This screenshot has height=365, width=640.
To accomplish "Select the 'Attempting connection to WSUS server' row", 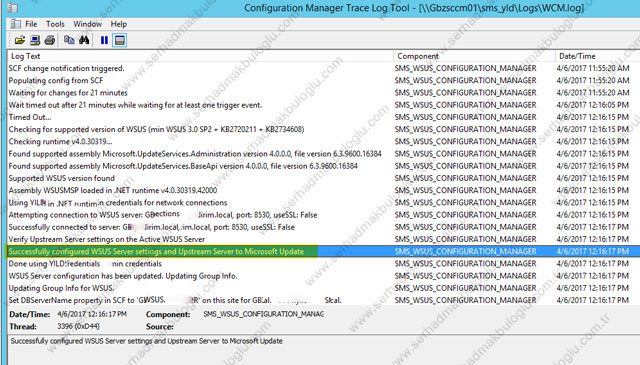I will pyautogui.click(x=324, y=215).
